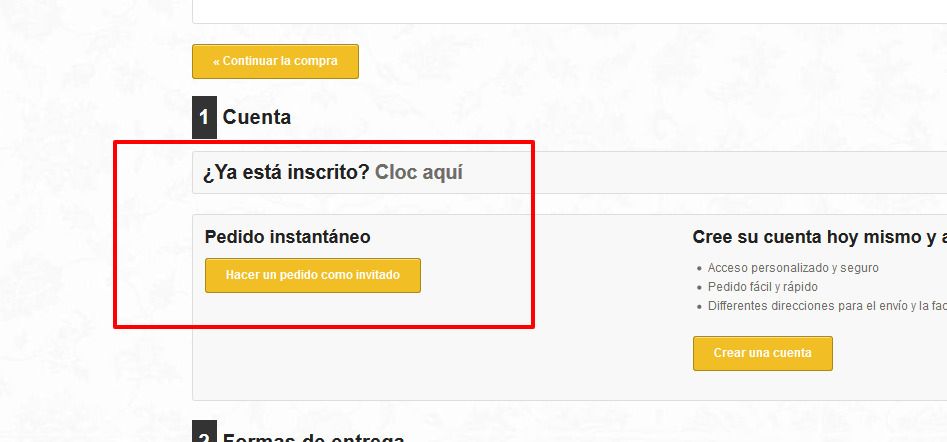This screenshot has width=947, height=442.
Task: Place order via Hacer un pedido como invitado
Action: (313, 275)
